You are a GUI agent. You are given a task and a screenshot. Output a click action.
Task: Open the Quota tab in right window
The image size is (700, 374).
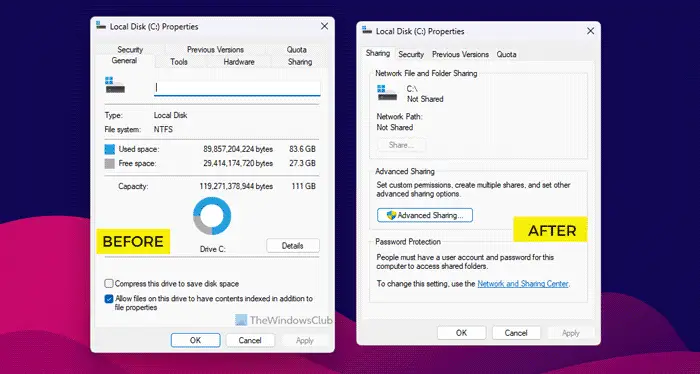click(x=506, y=54)
